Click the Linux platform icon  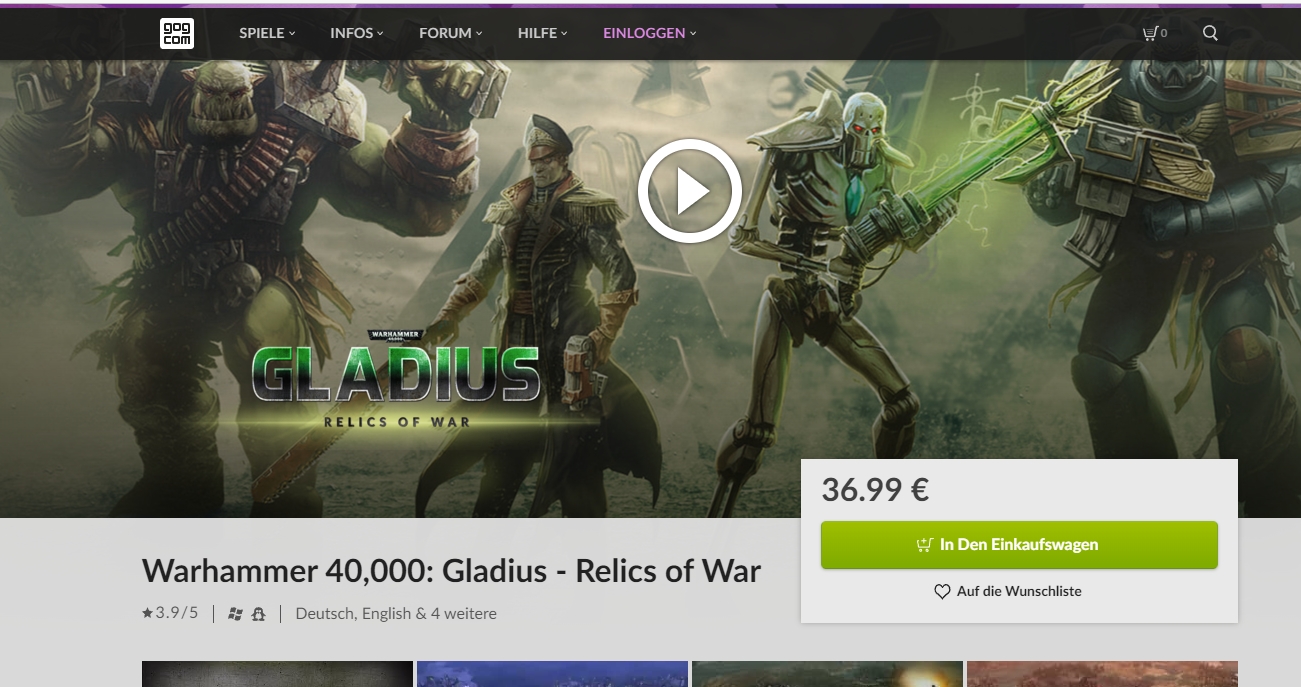259,614
